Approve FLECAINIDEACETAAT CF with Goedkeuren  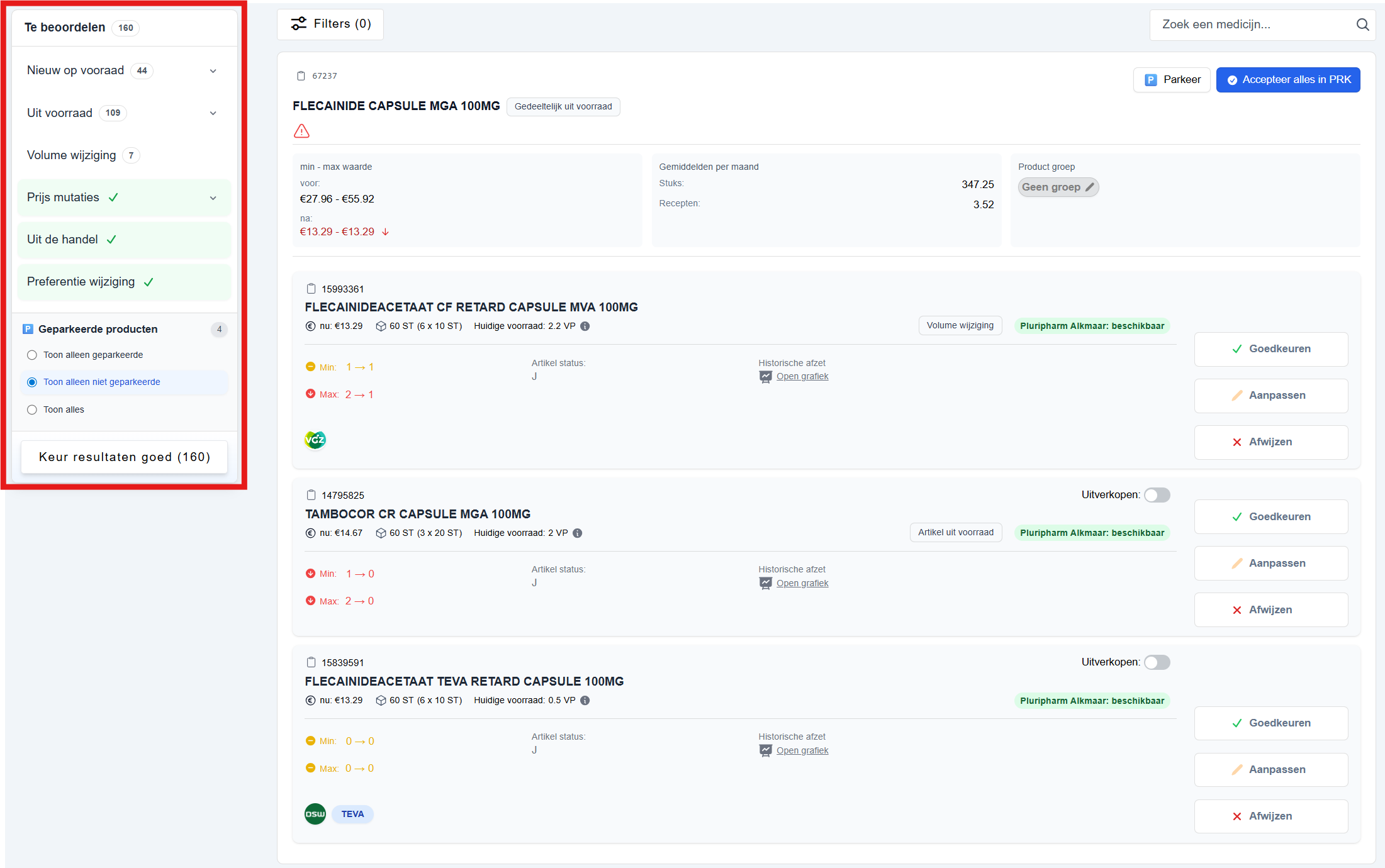click(x=1271, y=349)
